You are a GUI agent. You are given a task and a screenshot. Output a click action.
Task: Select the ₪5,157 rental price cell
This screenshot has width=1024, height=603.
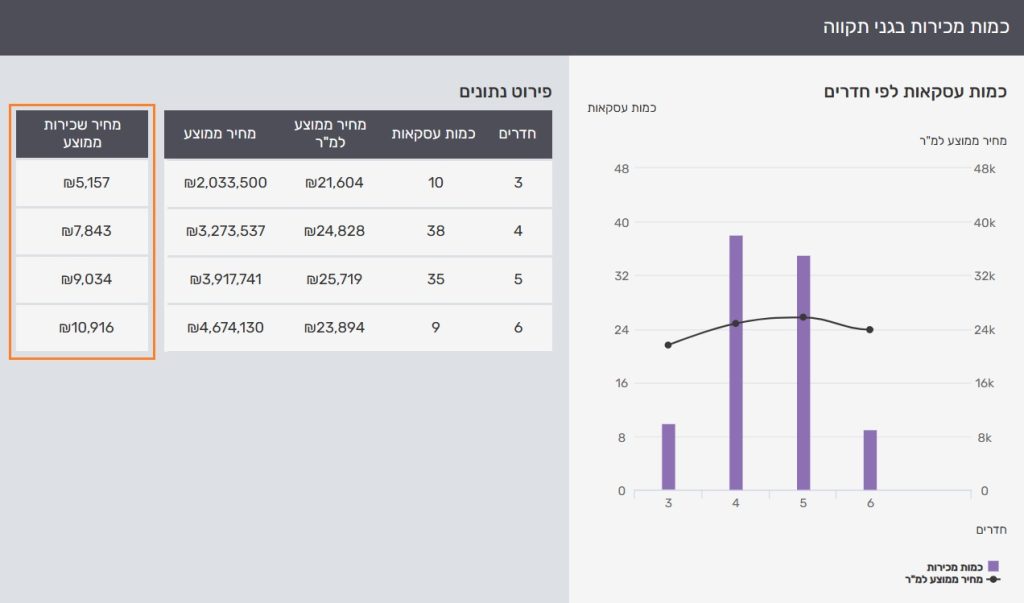coord(83,183)
